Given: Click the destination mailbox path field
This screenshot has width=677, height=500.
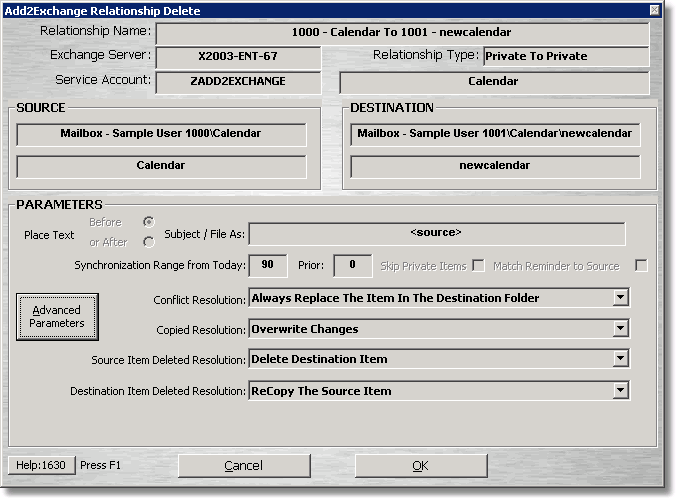Looking at the screenshot, I should pos(495,134).
